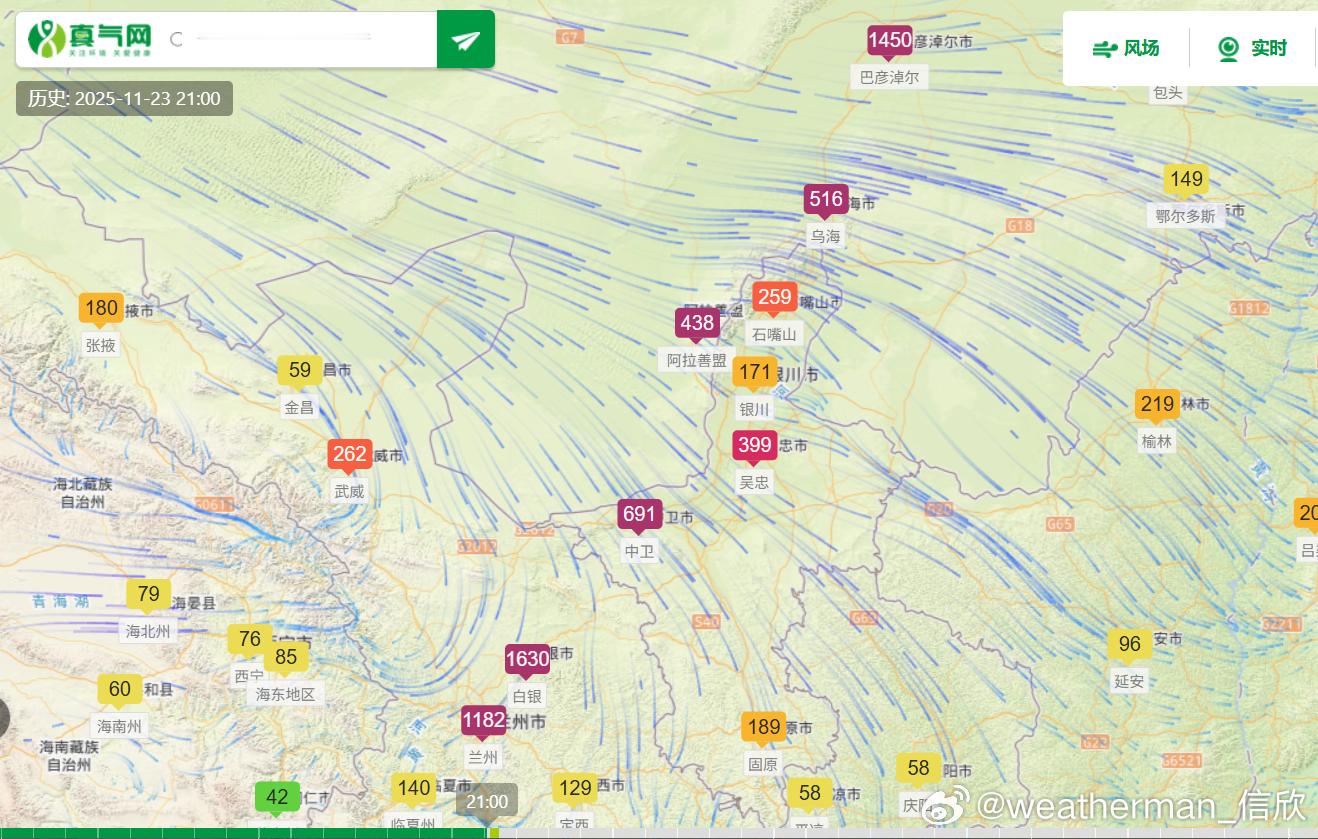Open the 榆林 219 AQI marker
The image size is (1318, 839).
coord(1157,404)
